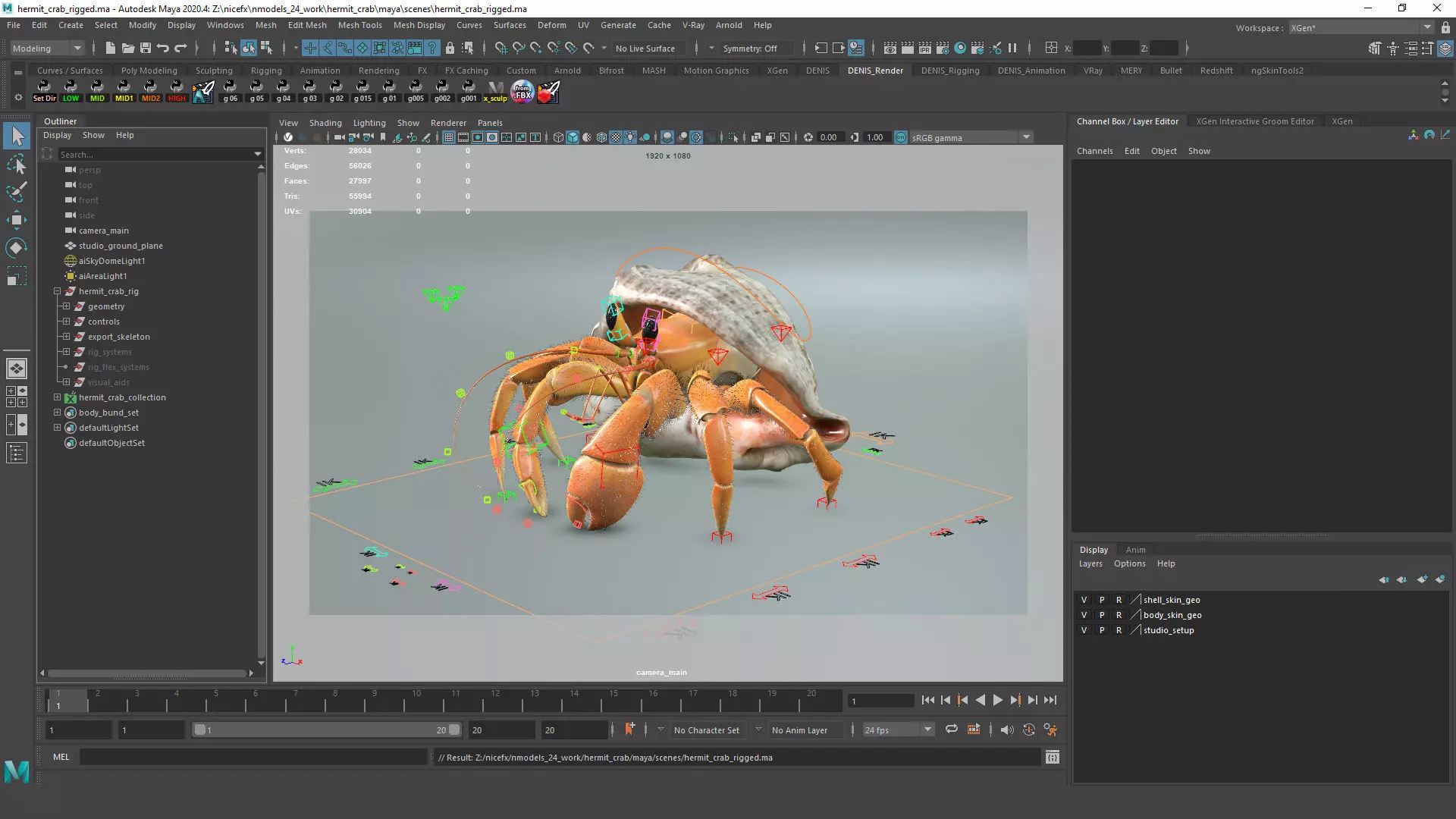
Task: Expand the hermit_crab_collection node
Action: click(57, 397)
